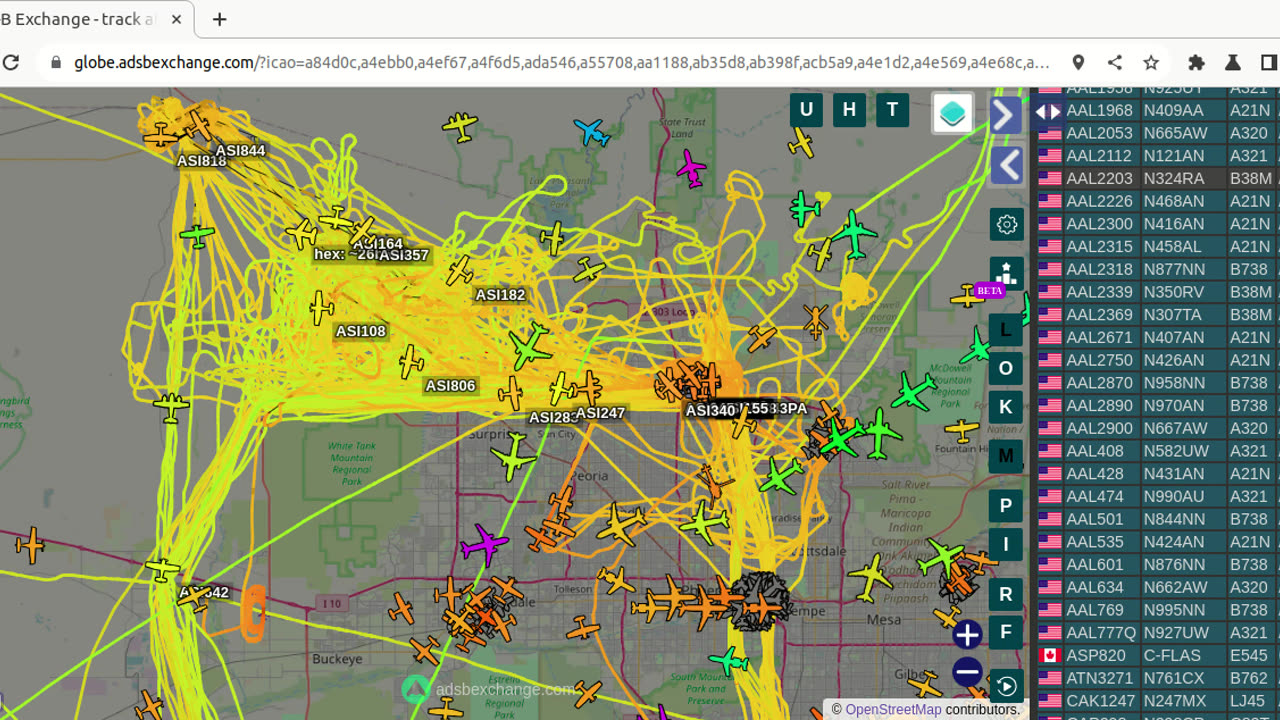Viewport: 1280px width, 720px height.
Task: Open the BETA statistics podium icon
Action: tap(1006, 273)
